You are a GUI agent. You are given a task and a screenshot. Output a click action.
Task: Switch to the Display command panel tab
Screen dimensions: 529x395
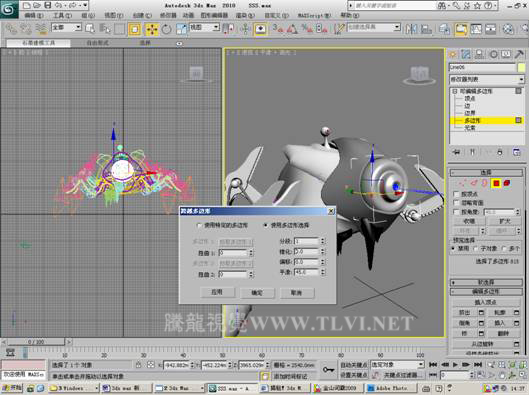coord(506,54)
